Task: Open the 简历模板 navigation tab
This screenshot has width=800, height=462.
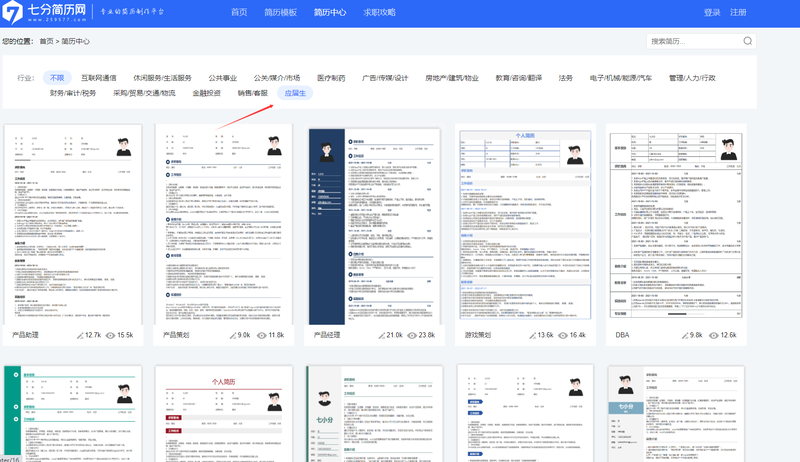Action: click(x=281, y=12)
